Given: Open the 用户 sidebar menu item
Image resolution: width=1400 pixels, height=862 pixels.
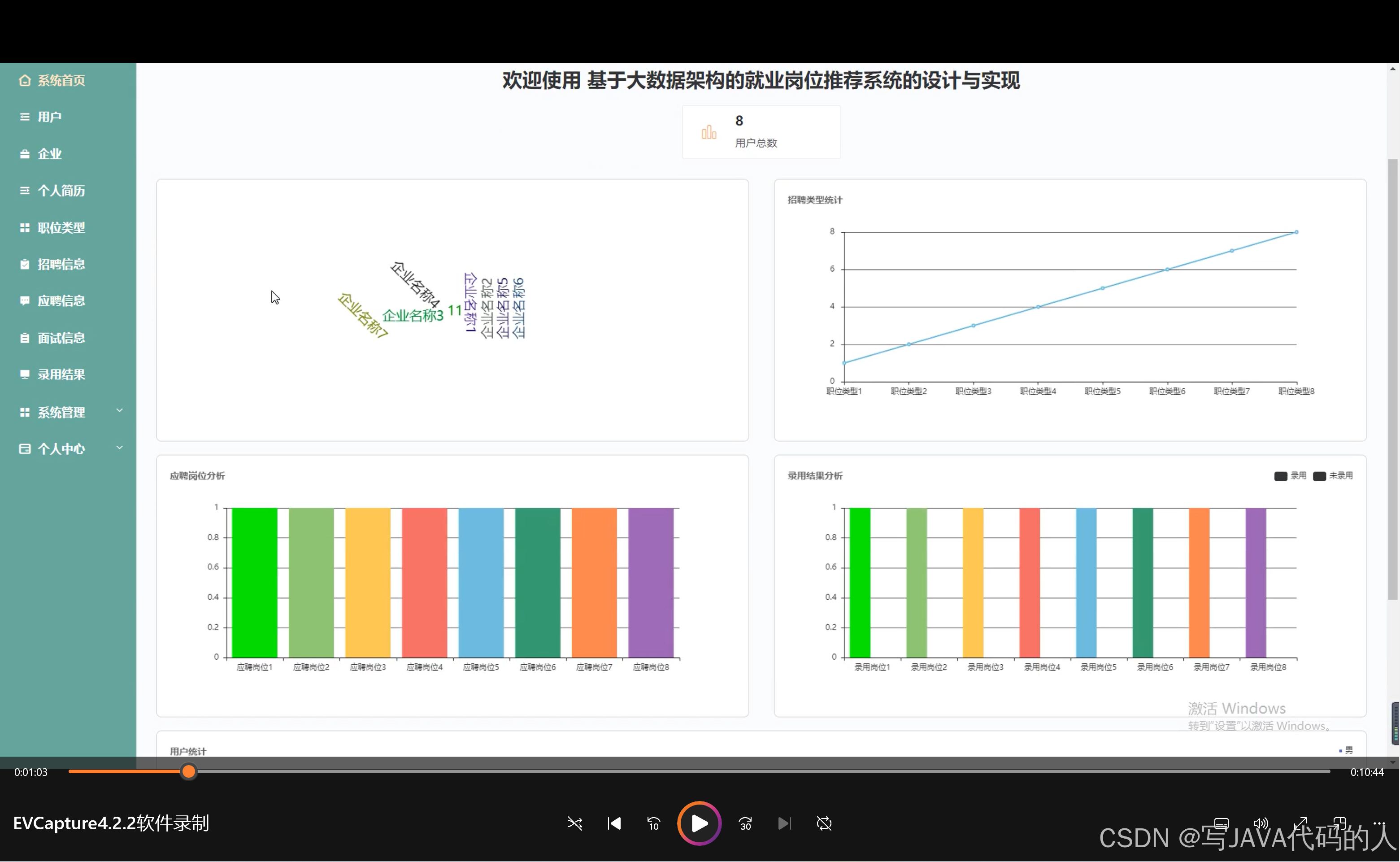Looking at the screenshot, I should pos(68,117).
